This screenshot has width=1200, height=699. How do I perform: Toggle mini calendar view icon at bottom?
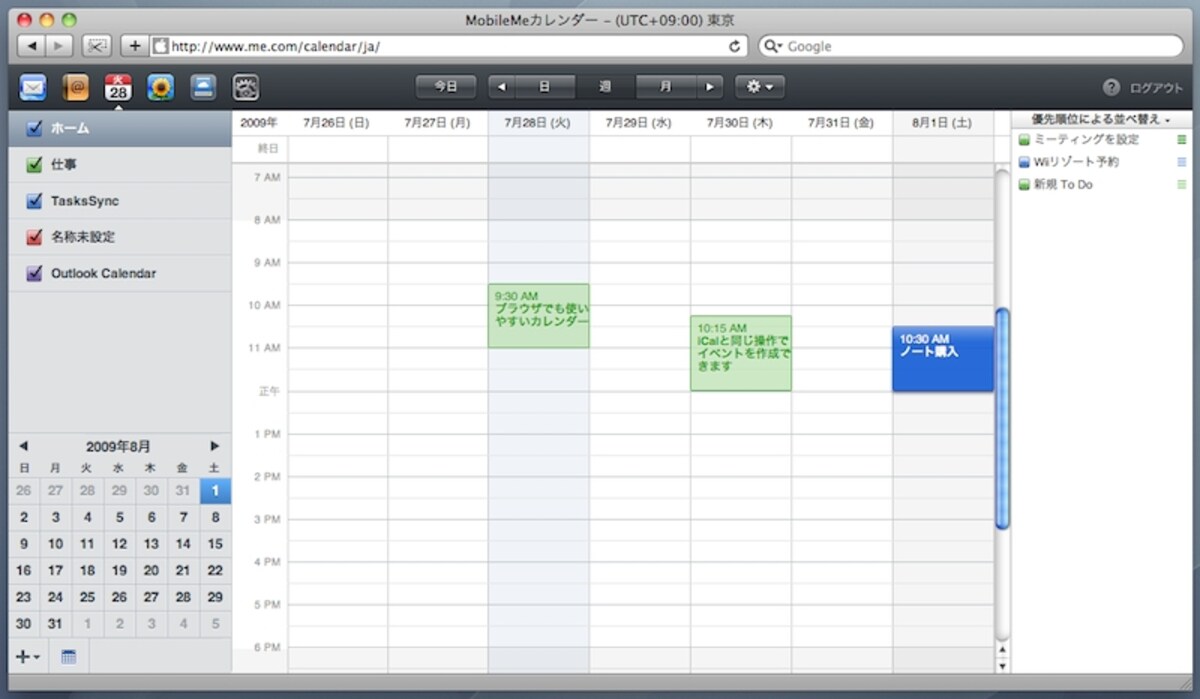coord(69,657)
